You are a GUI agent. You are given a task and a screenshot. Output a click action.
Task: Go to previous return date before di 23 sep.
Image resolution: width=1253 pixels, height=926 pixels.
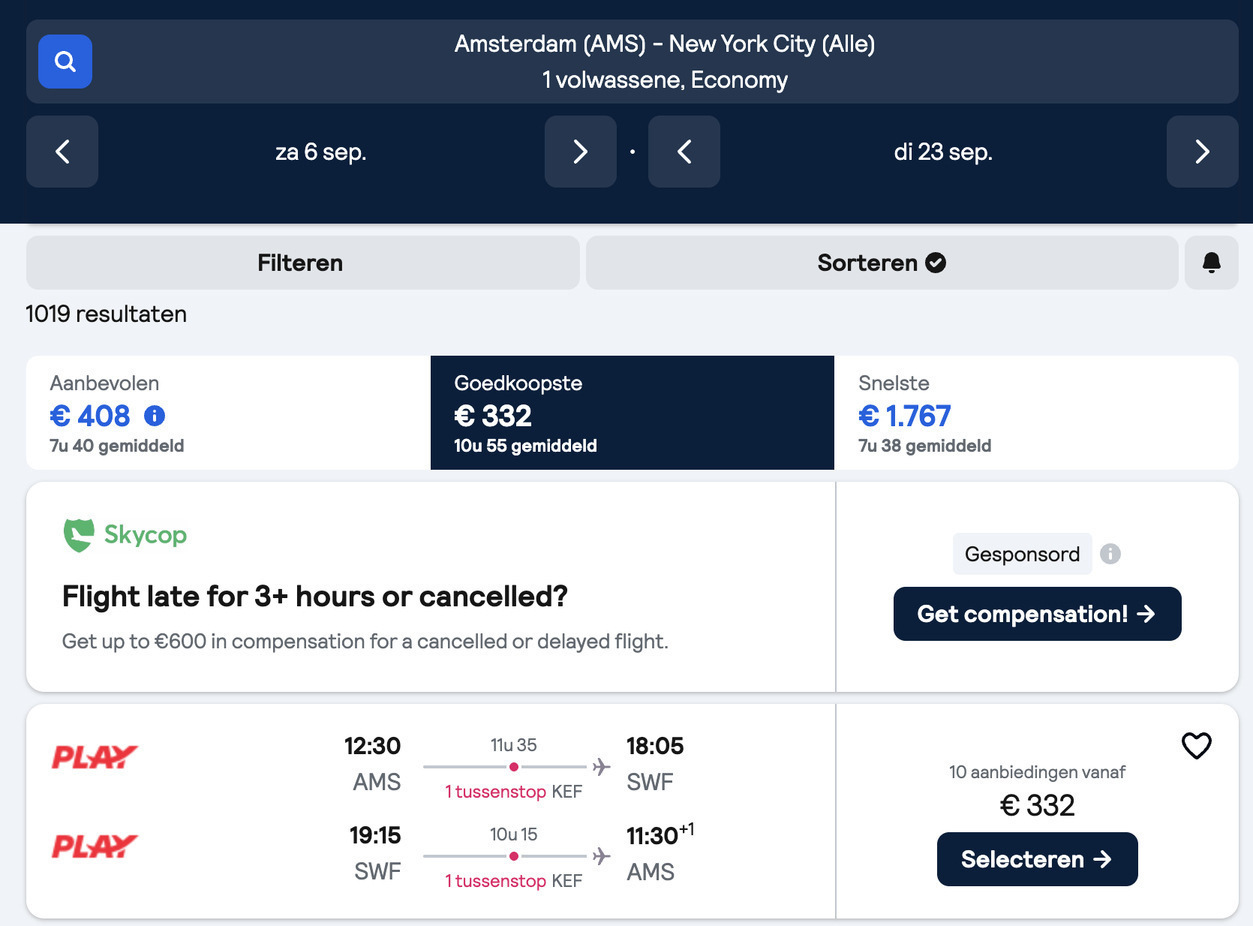[x=684, y=152]
